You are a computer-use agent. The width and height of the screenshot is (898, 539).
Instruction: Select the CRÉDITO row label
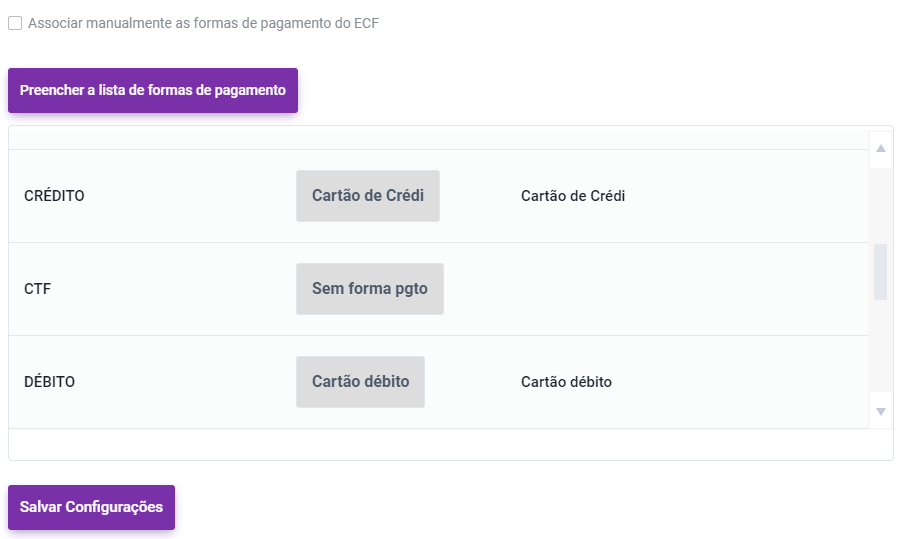(x=54, y=196)
